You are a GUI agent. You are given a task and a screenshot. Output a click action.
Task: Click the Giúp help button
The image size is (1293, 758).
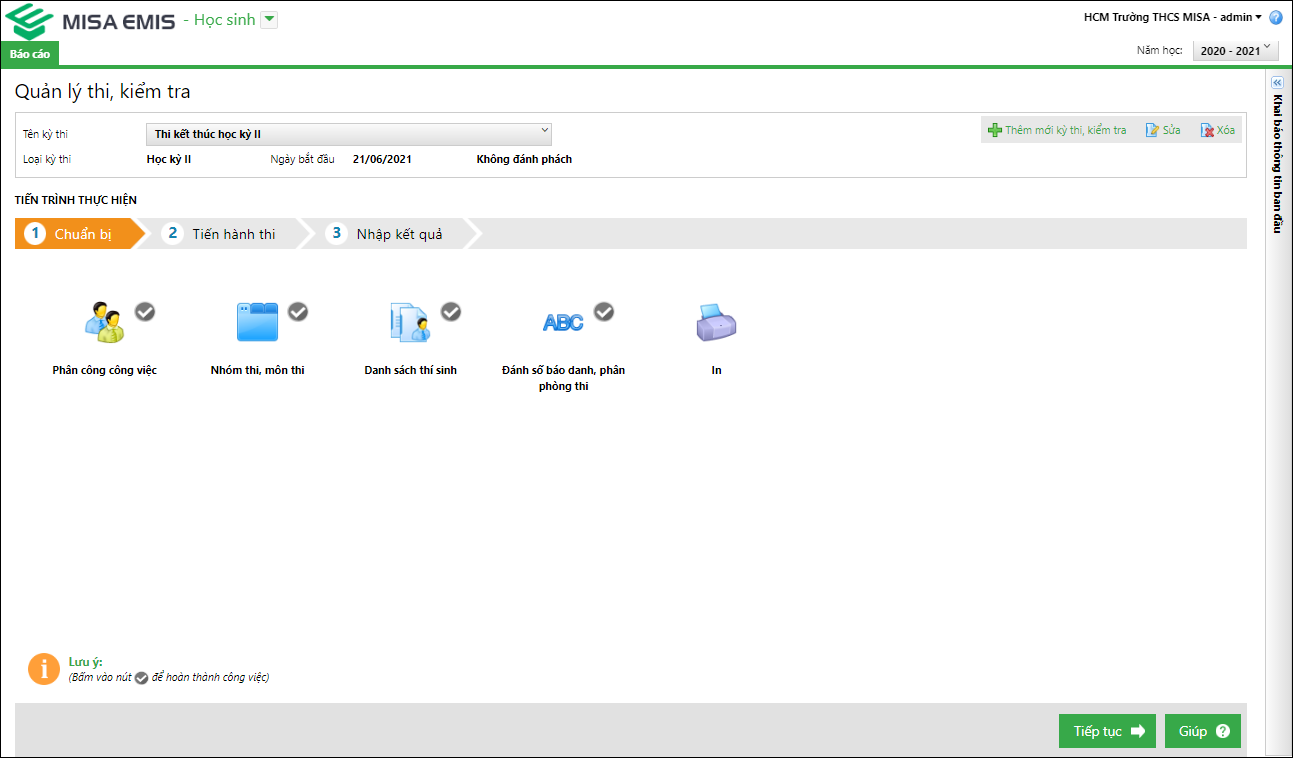click(1203, 731)
